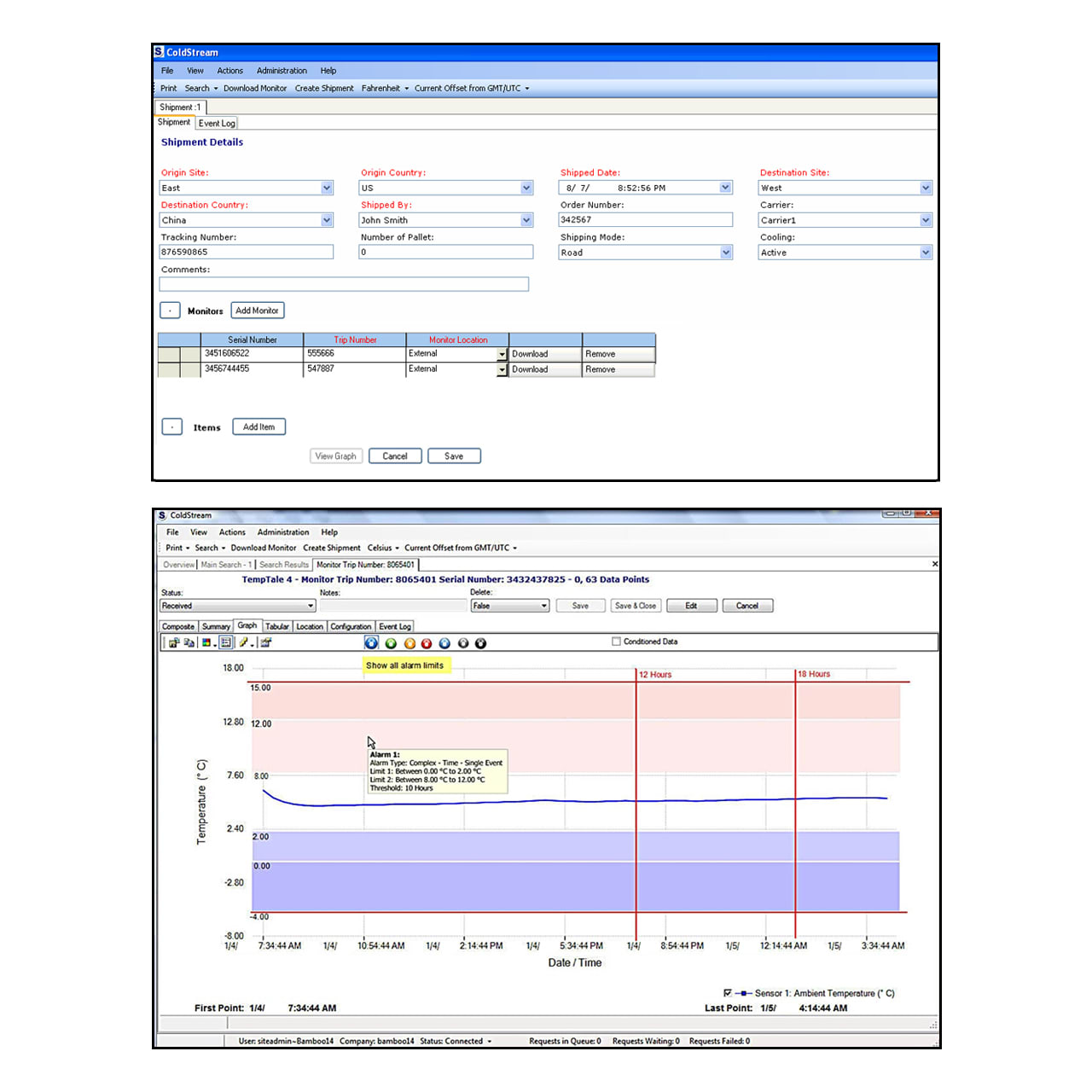
Task: Click the Add Monitor button
Action: [x=258, y=311]
